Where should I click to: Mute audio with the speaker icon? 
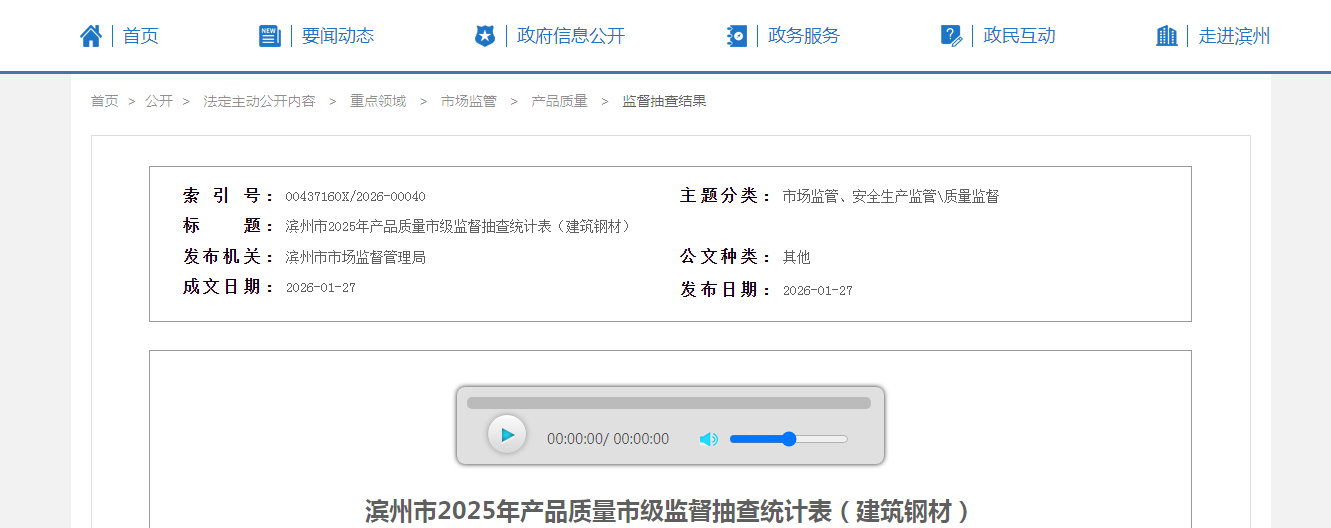click(x=708, y=439)
